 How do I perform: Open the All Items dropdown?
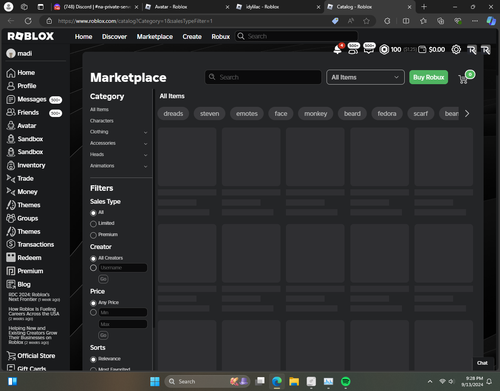coord(365,77)
